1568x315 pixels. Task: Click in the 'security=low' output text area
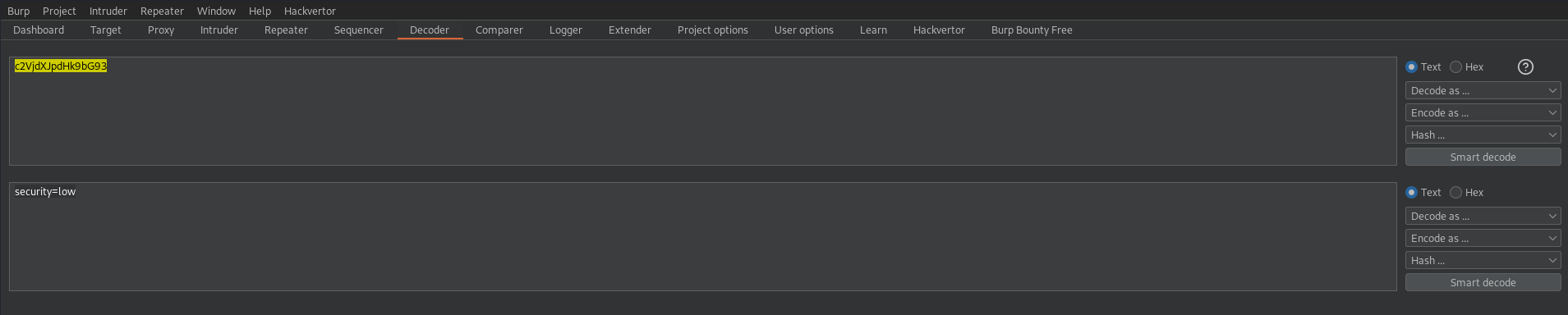click(702, 237)
